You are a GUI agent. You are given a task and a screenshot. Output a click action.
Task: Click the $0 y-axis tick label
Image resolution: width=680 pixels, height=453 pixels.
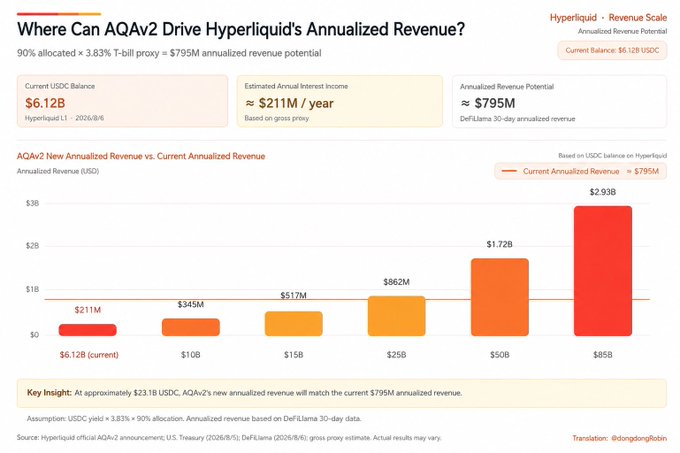(34, 335)
